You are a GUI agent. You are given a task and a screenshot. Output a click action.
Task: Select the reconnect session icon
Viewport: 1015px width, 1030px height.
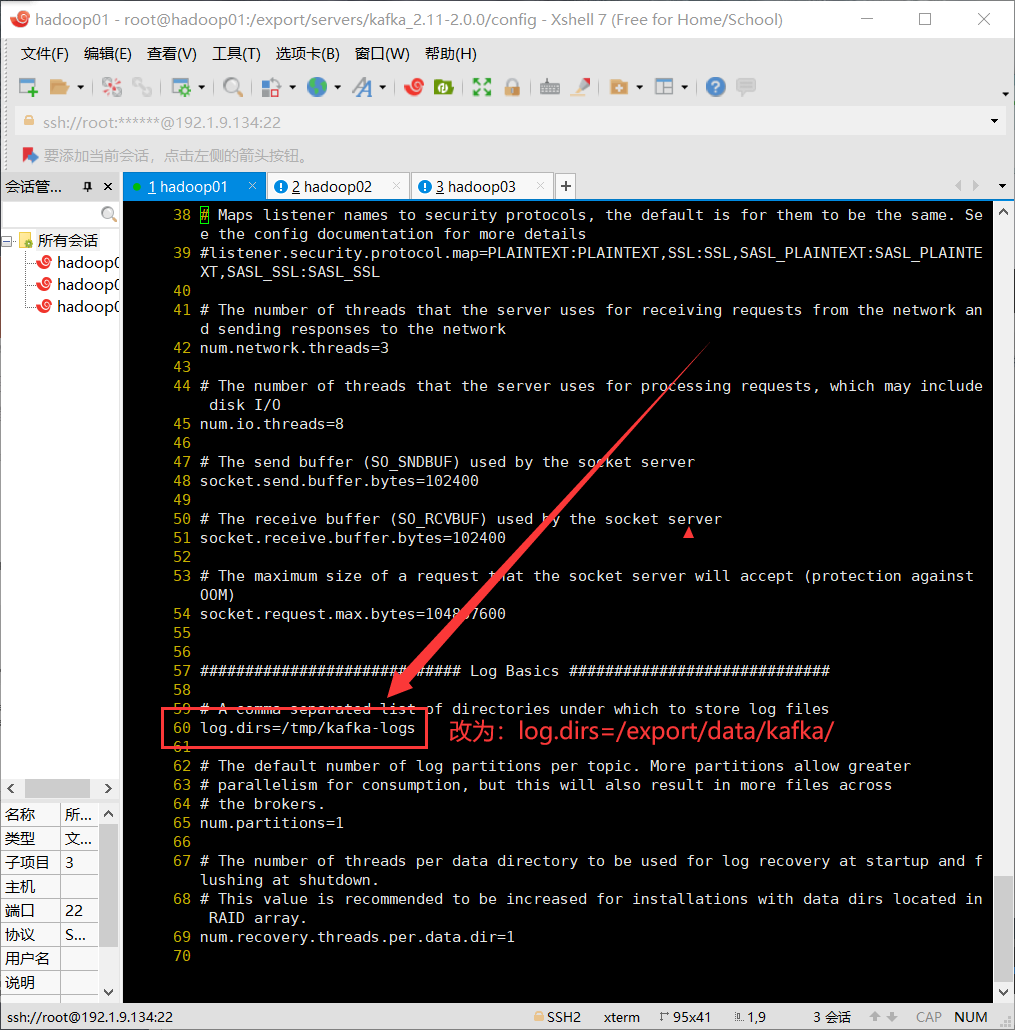click(x=141, y=87)
